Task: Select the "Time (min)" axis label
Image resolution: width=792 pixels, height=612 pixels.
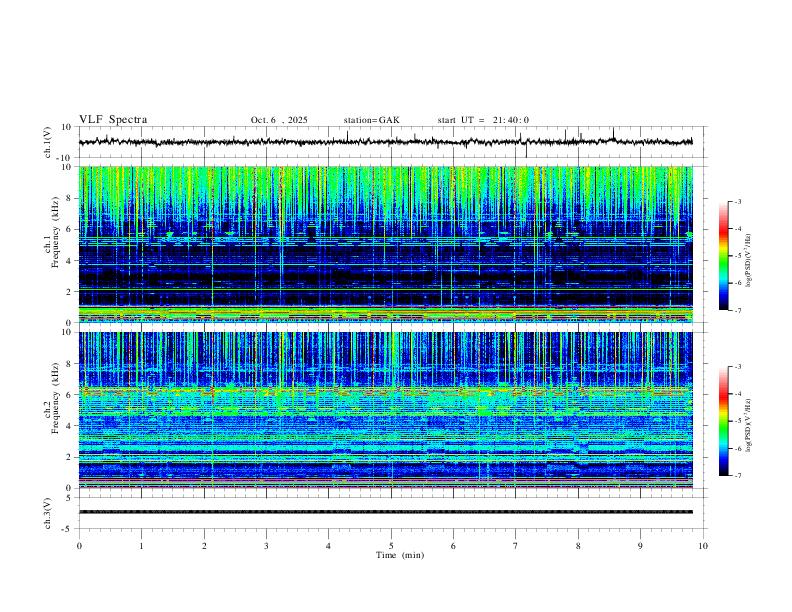Action: coord(400,555)
